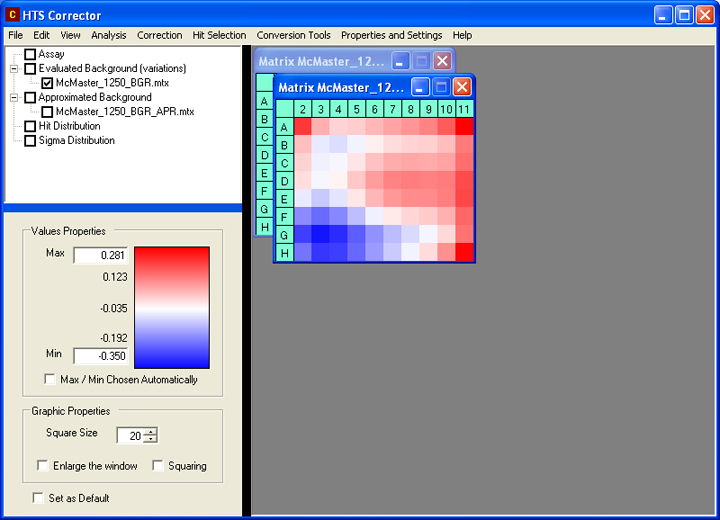720x520 pixels.
Task: Decrease Square Size with down arrow
Action: point(150,439)
